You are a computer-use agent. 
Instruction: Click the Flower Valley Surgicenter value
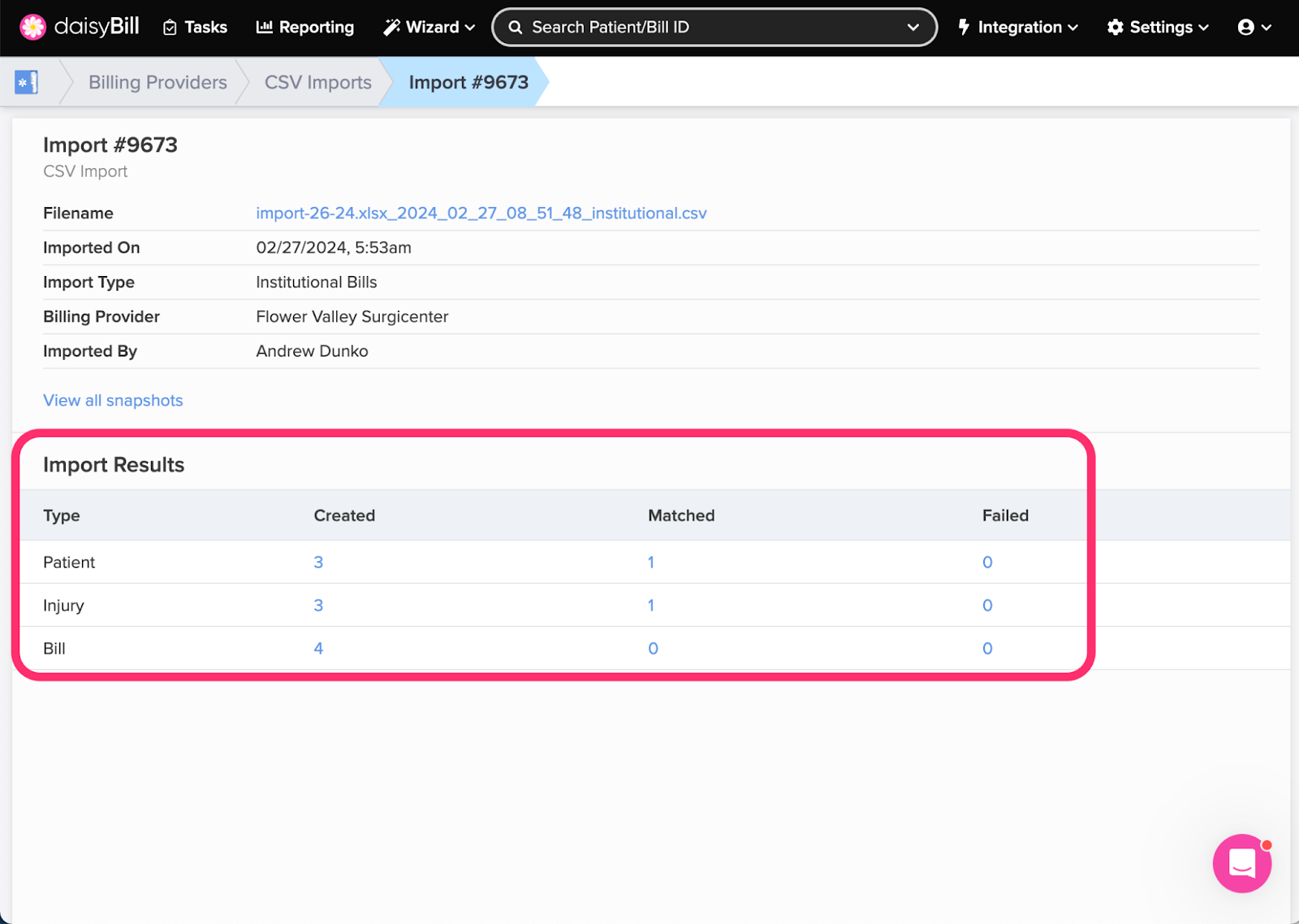pos(352,317)
